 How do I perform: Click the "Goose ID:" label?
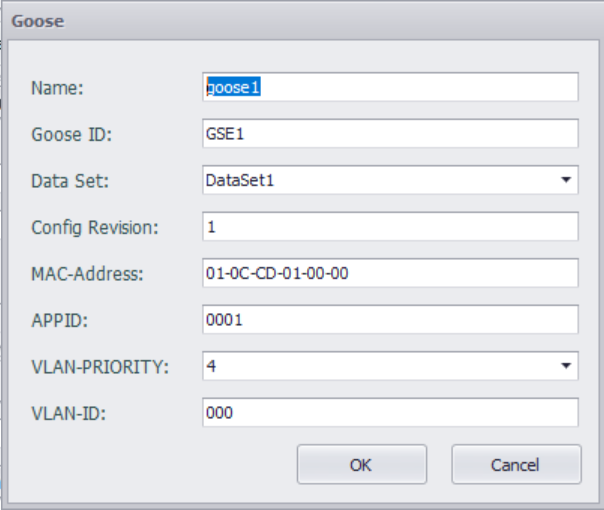72,135
